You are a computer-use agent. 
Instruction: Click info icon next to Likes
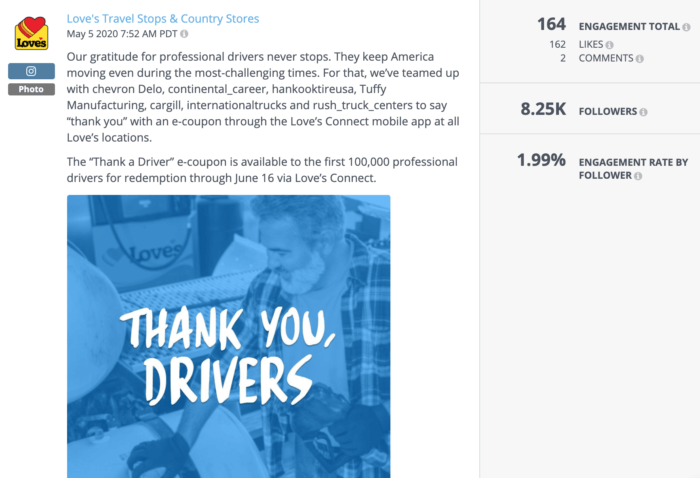[x=610, y=45]
